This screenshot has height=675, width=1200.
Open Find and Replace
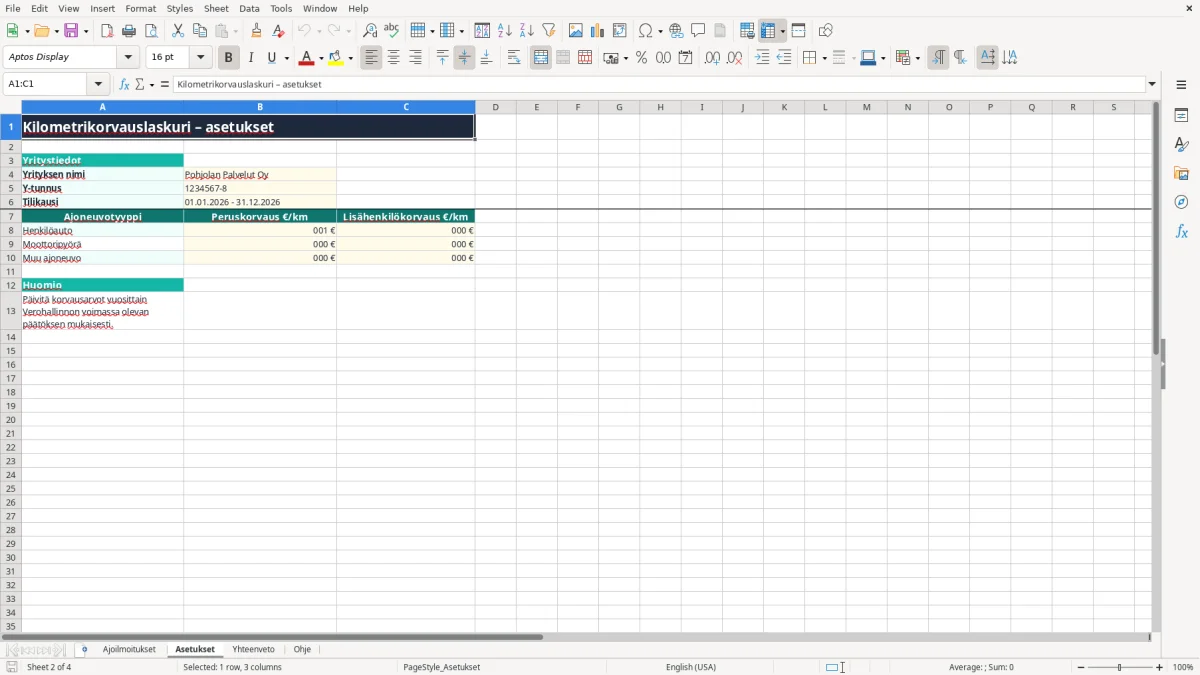click(370, 31)
